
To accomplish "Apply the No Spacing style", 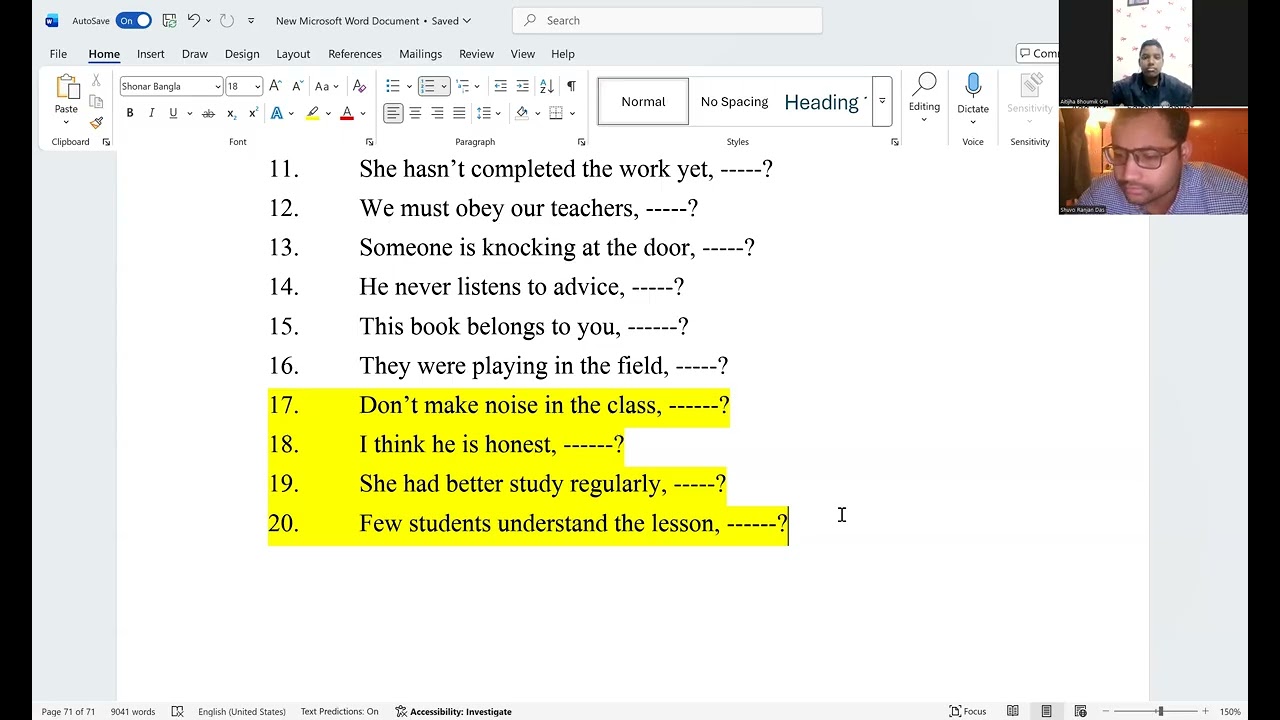I will pyautogui.click(x=734, y=101).
